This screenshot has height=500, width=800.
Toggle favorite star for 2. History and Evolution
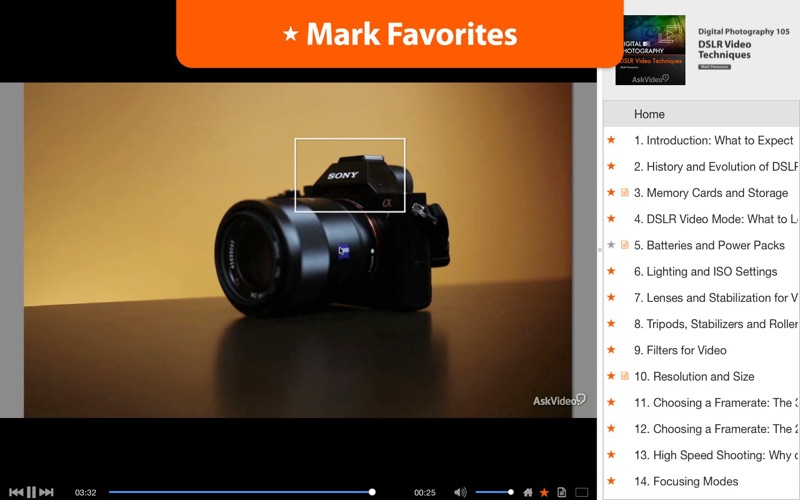[x=611, y=166]
